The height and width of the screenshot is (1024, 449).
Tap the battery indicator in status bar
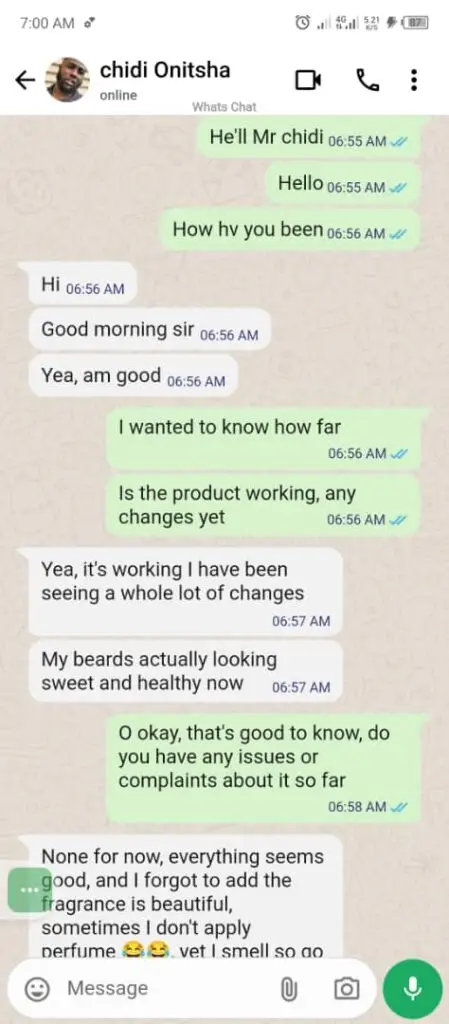[414, 23]
